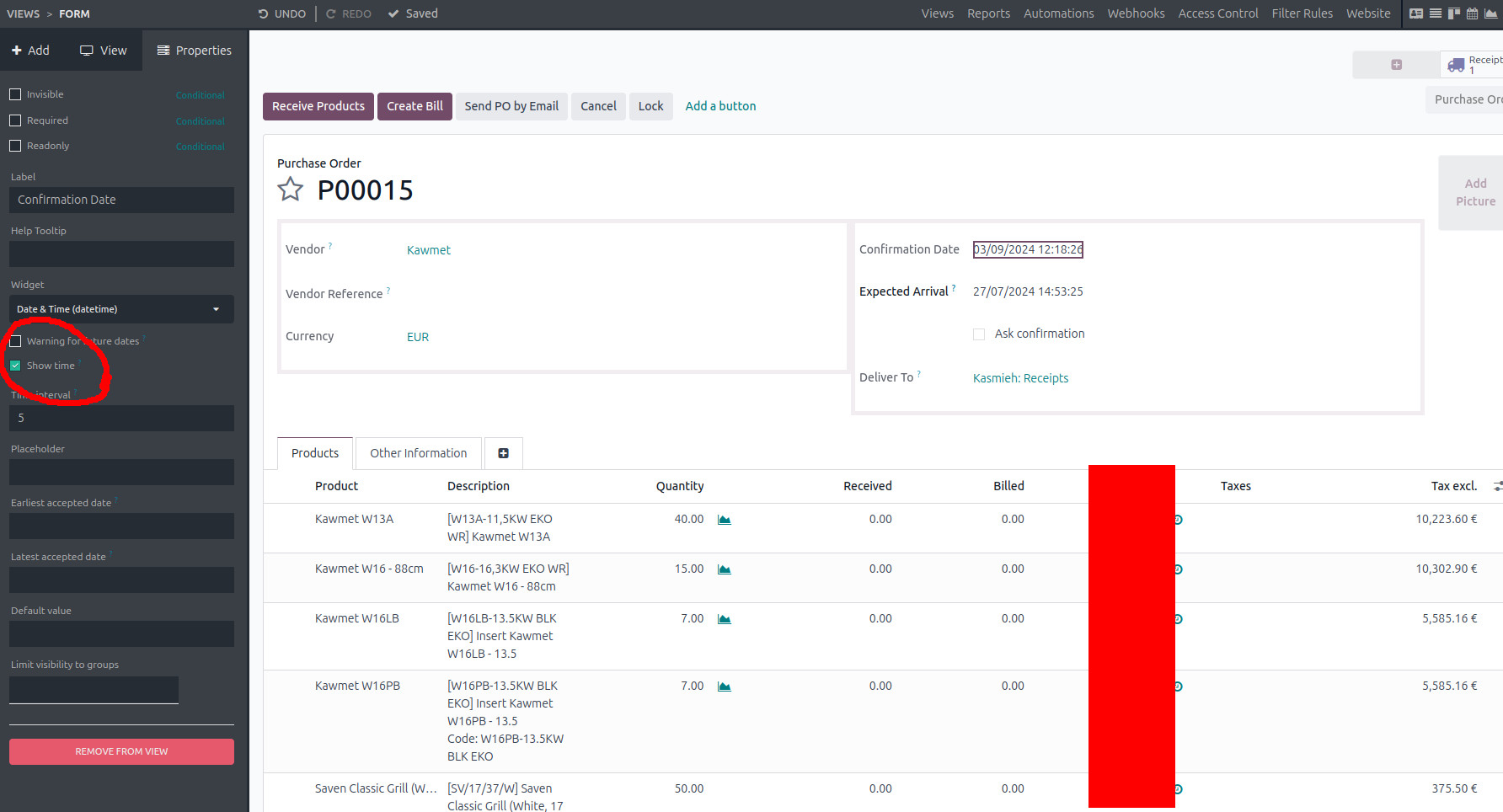This screenshot has width=1503, height=812.
Task: Open the list view icon
Action: 1436,13
